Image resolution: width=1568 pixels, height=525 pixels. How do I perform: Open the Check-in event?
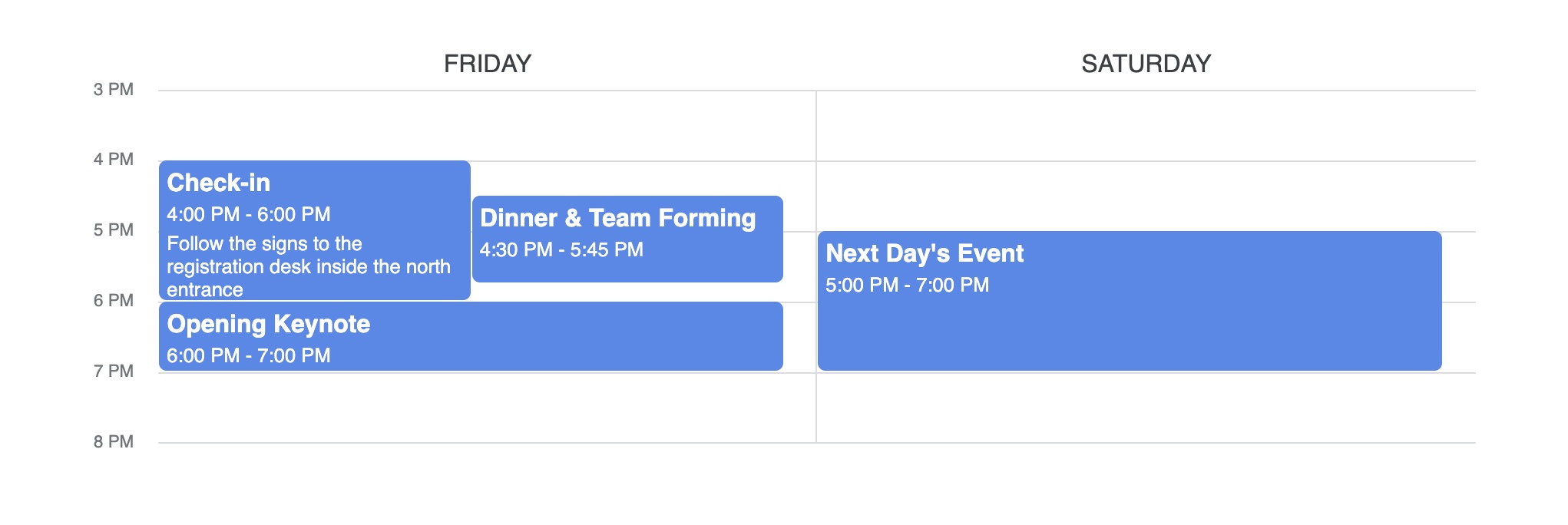315,230
